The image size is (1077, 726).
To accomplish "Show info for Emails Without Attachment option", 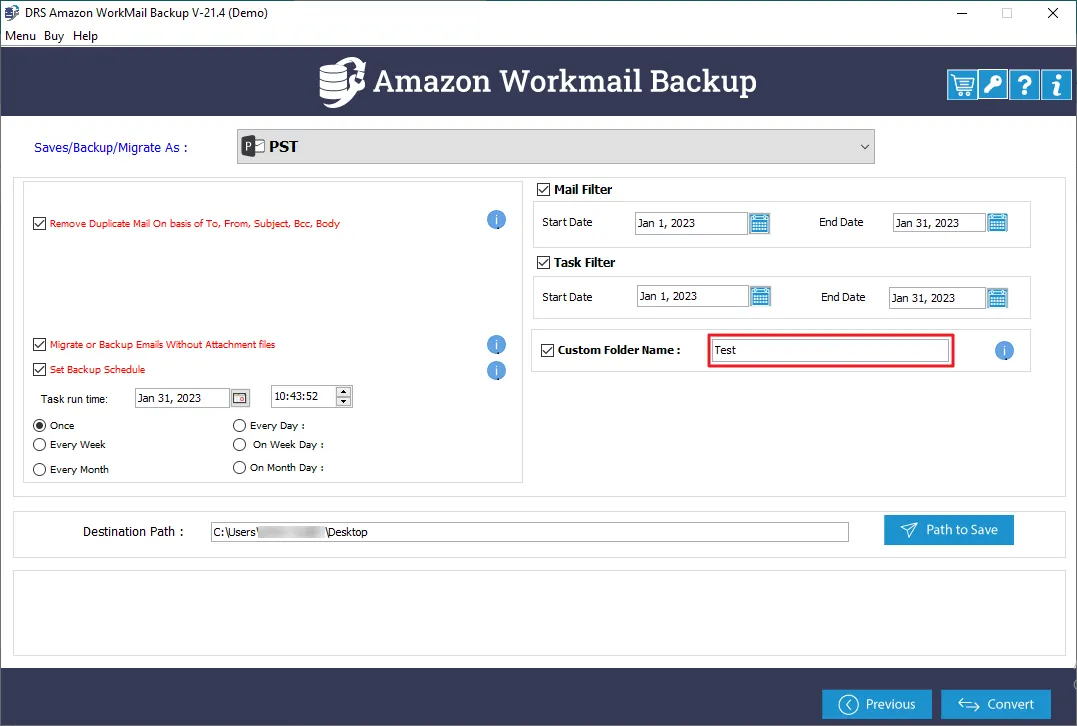I will (x=496, y=345).
